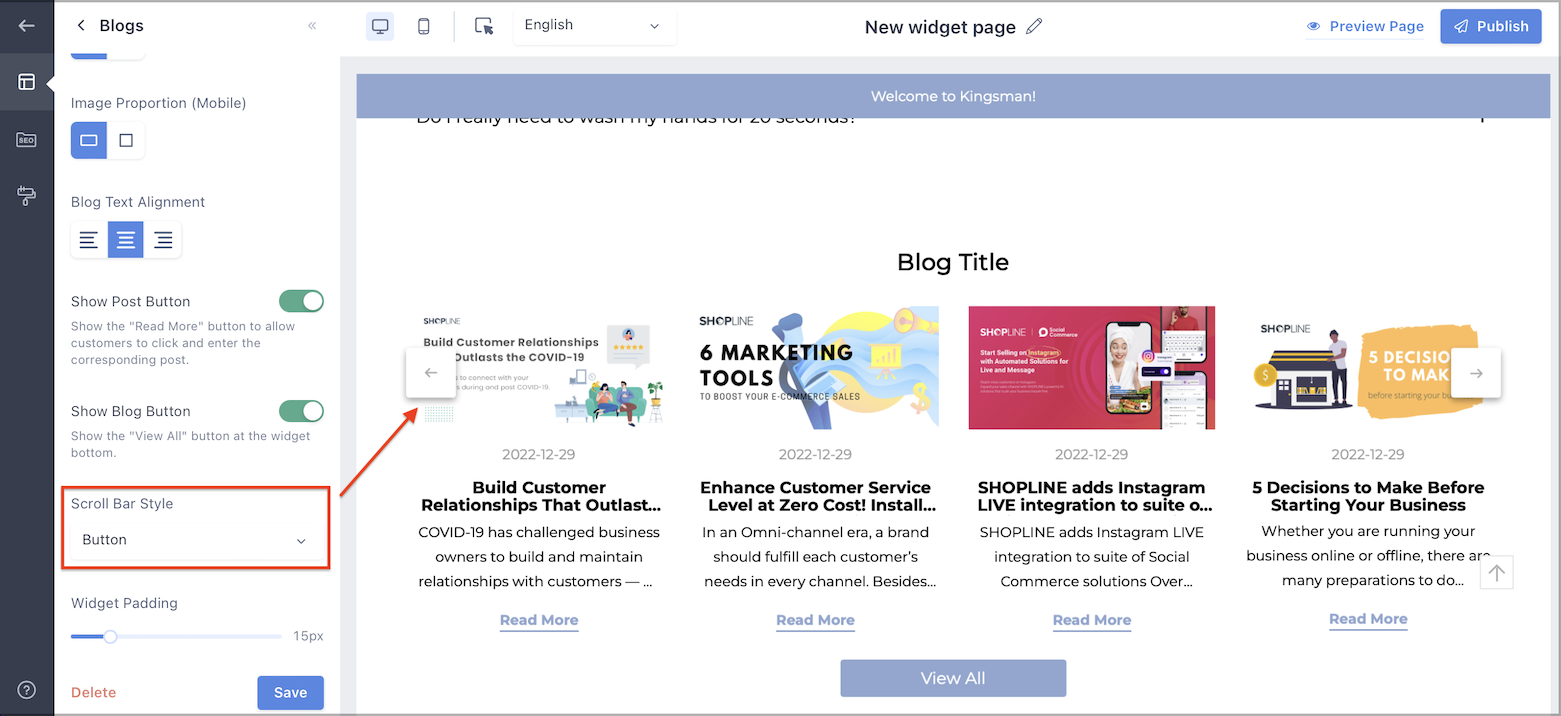Click the carousel next arrow button
Image resolution: width=1561 pixels, height=716 pixels.
(1476, 373)
